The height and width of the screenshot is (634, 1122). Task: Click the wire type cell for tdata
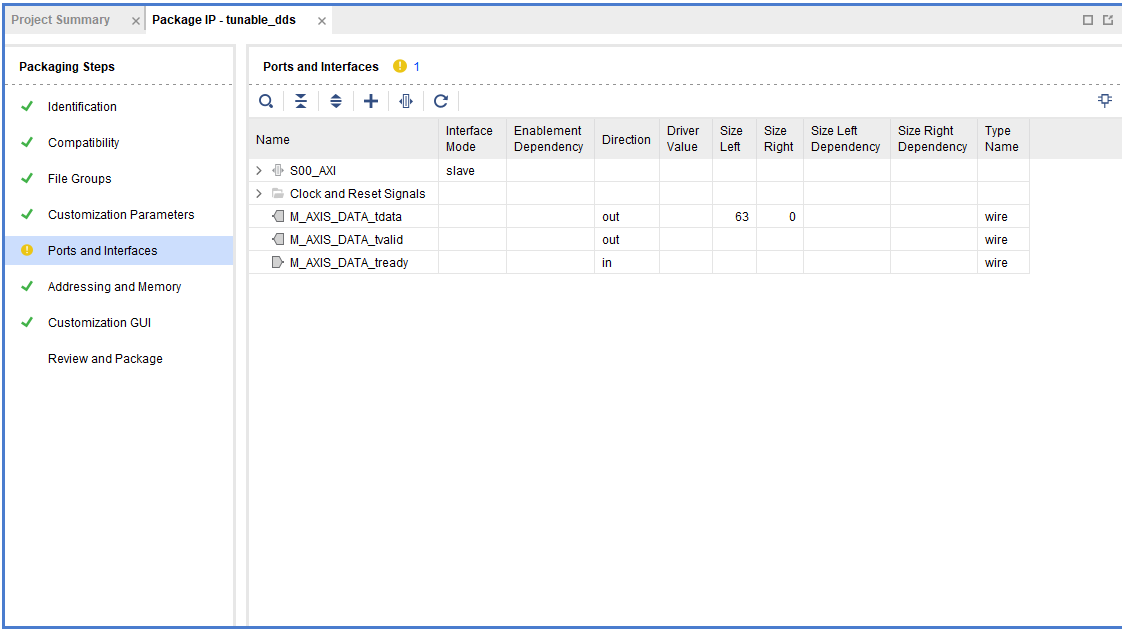click(x=1003, y=217)
